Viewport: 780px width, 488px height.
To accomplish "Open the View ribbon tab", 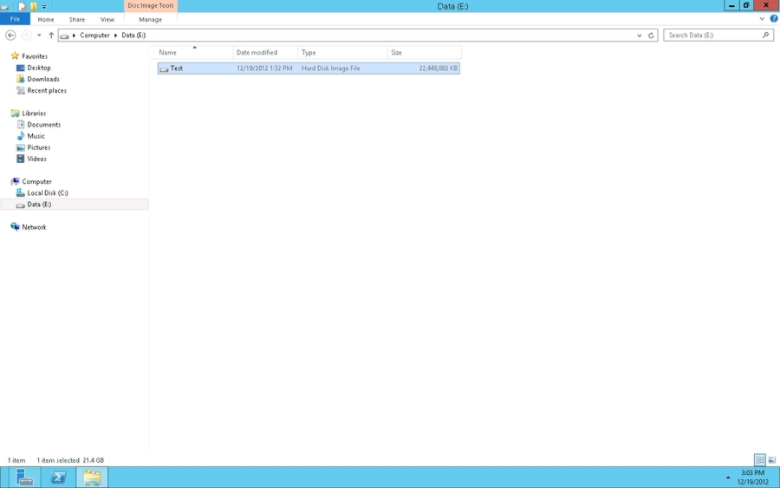I will 107,19.
